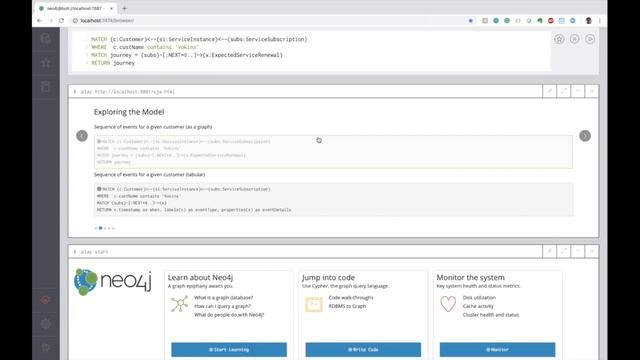Image resolution: width=640 pixels, height=360 pixels.
Task: Open the Favorites star sidebar panel
Action: pyautogui.click(x=46, y=62)
